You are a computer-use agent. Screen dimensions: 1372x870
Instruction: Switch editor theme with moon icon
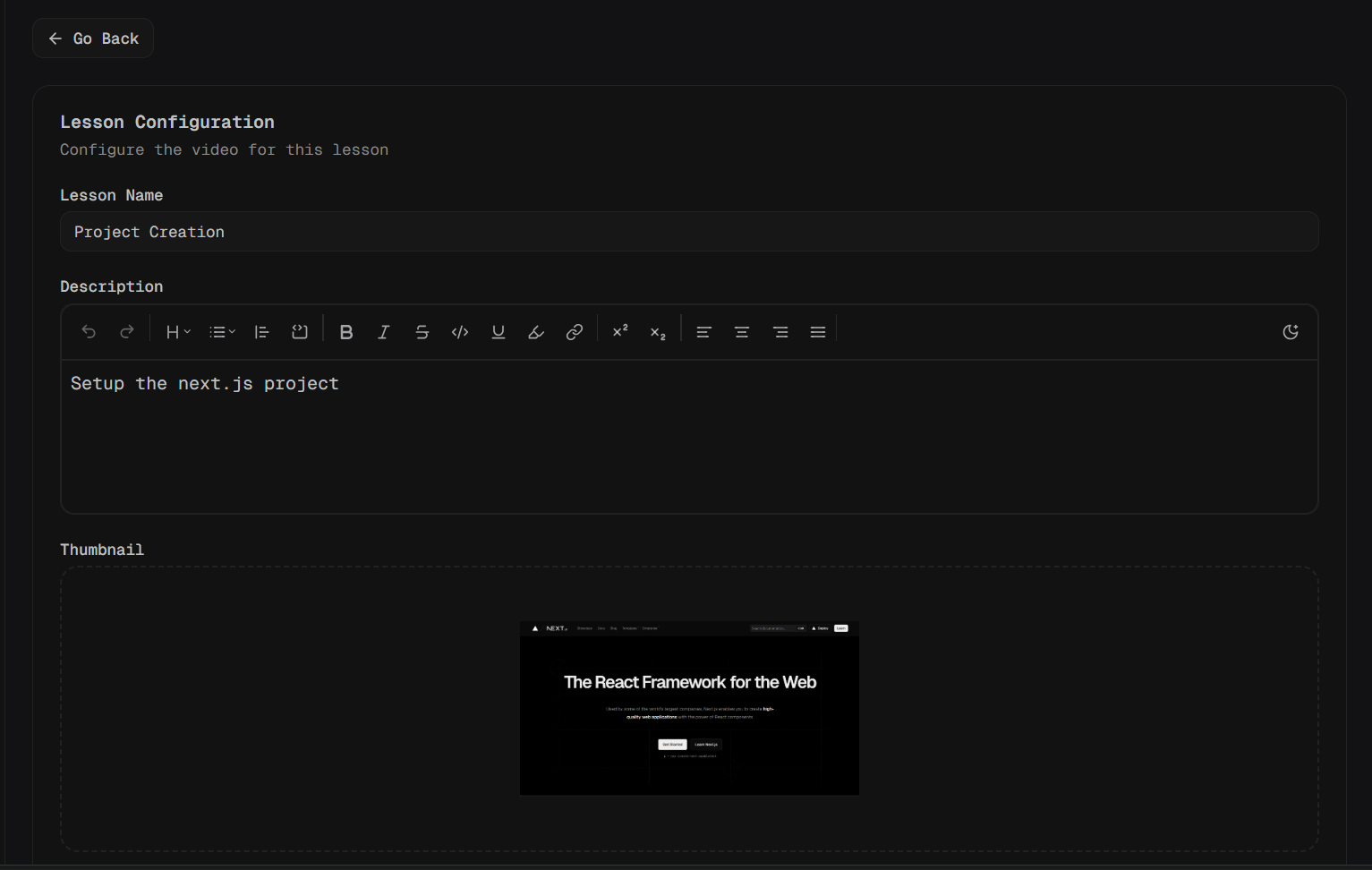(1291, 332)
